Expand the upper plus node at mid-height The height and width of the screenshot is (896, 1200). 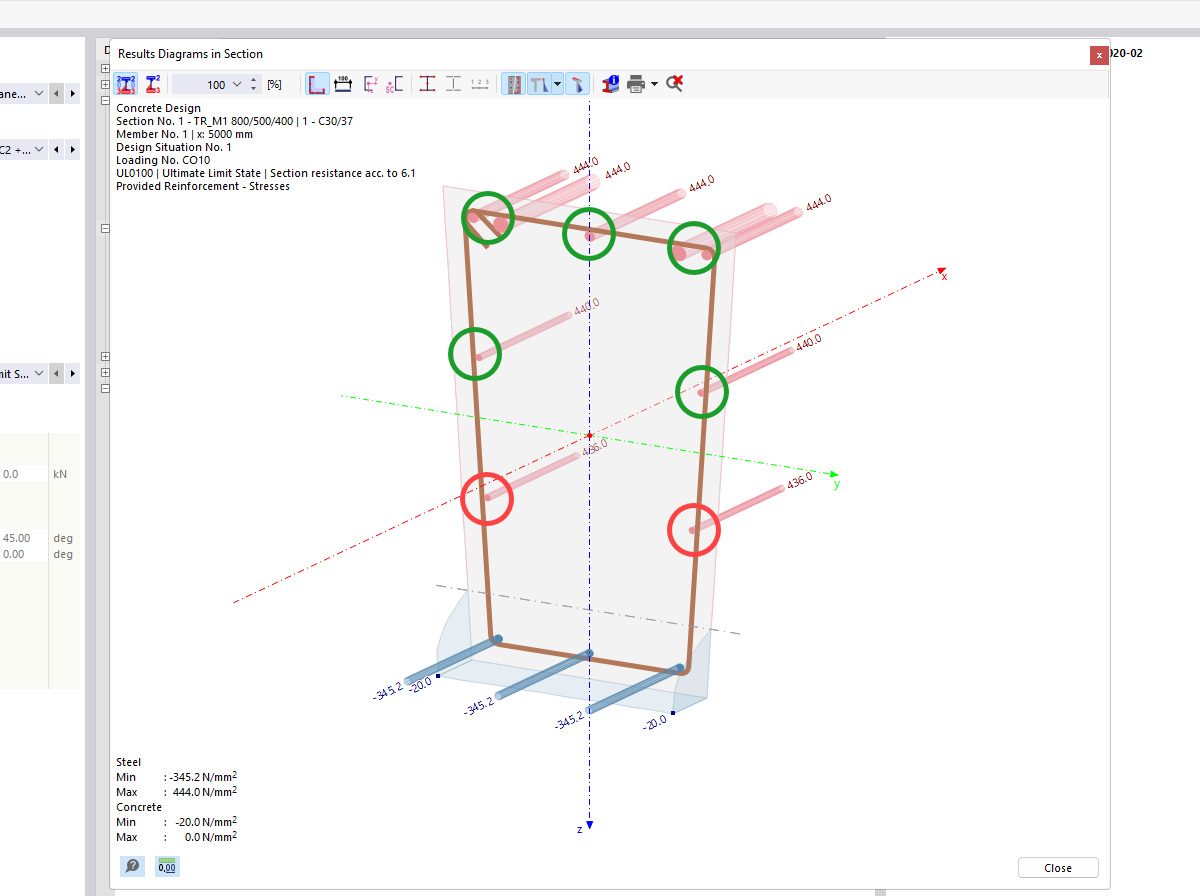pos(105,357)
